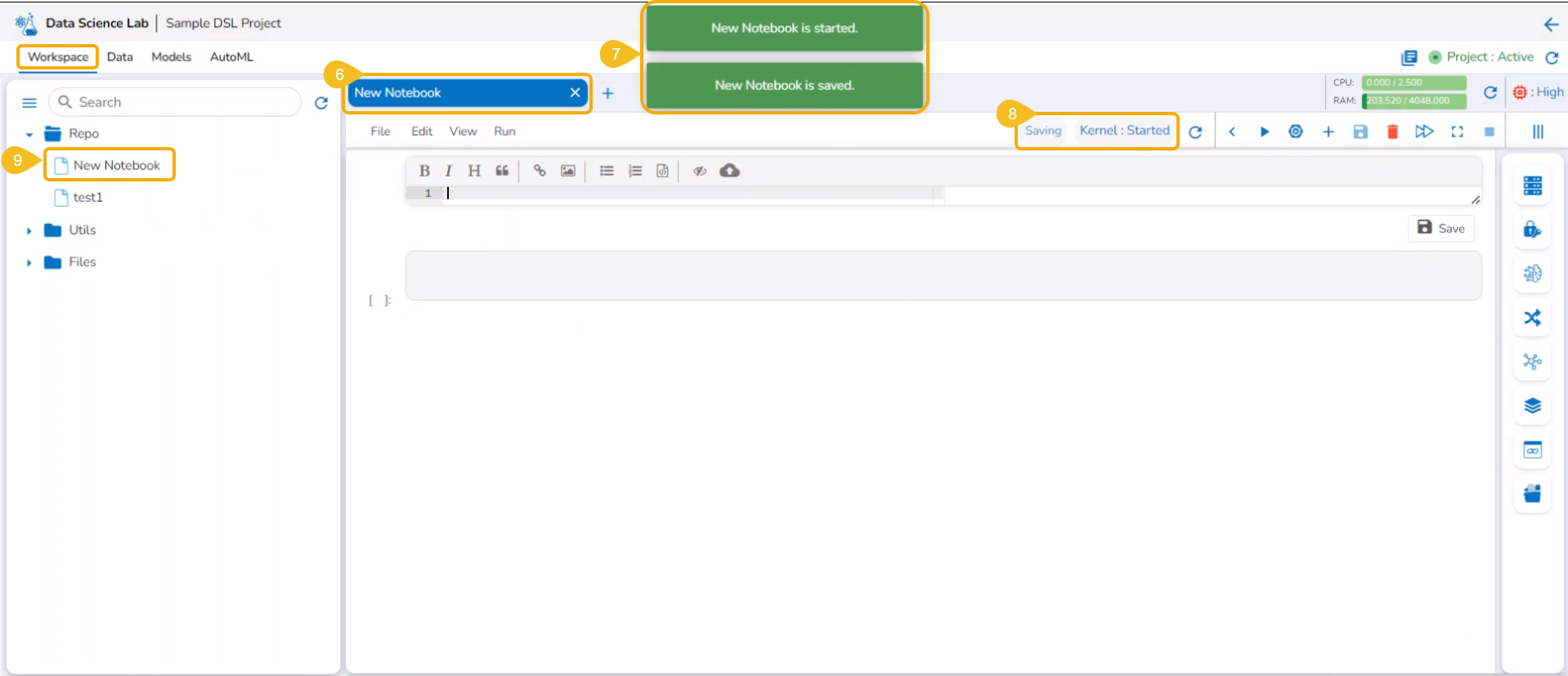Open the documents icon near Project status
The height and width of the screenshot is (676, 1568).
click(x=1409, y=57)
